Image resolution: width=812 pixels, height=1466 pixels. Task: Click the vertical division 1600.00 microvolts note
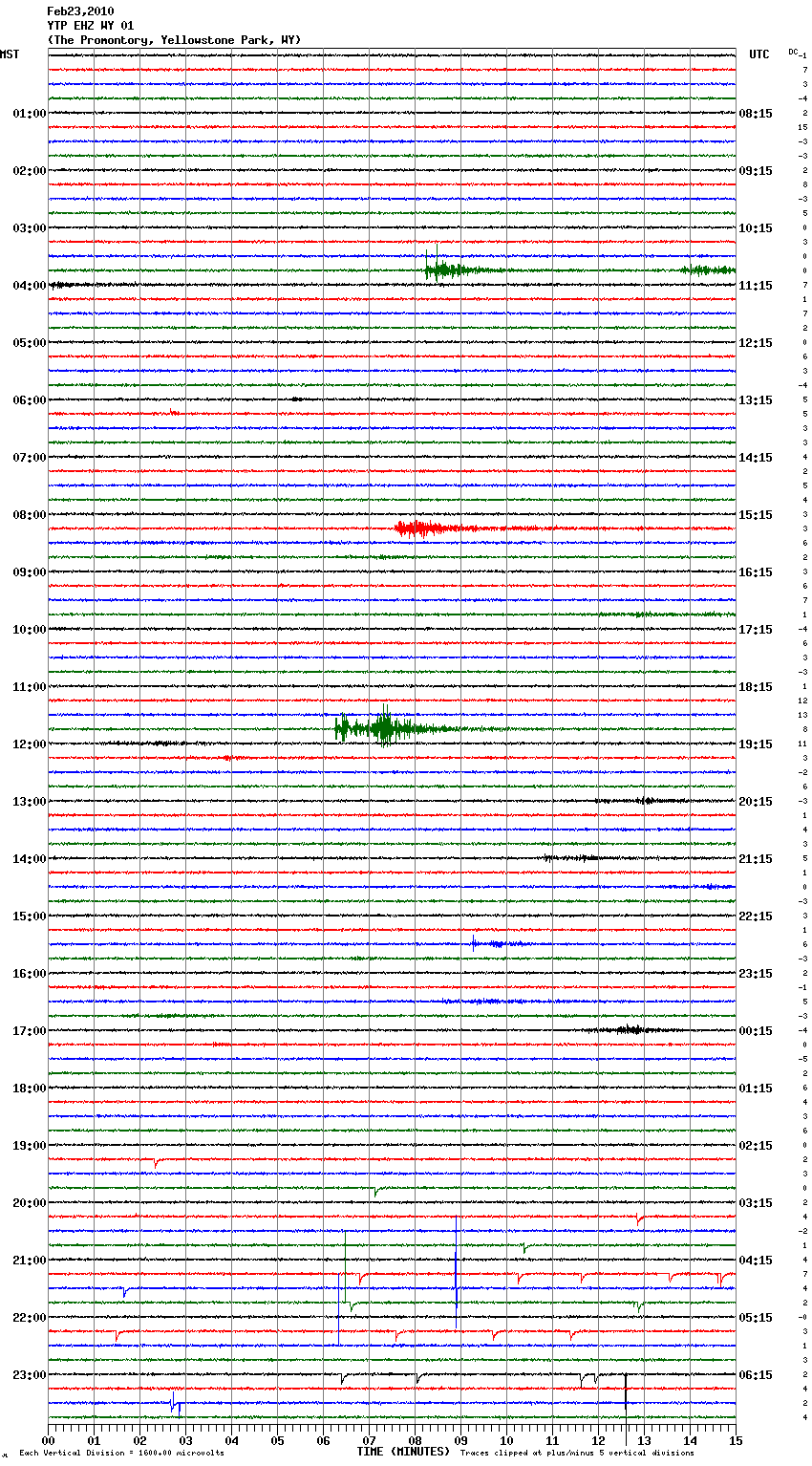121,1454
